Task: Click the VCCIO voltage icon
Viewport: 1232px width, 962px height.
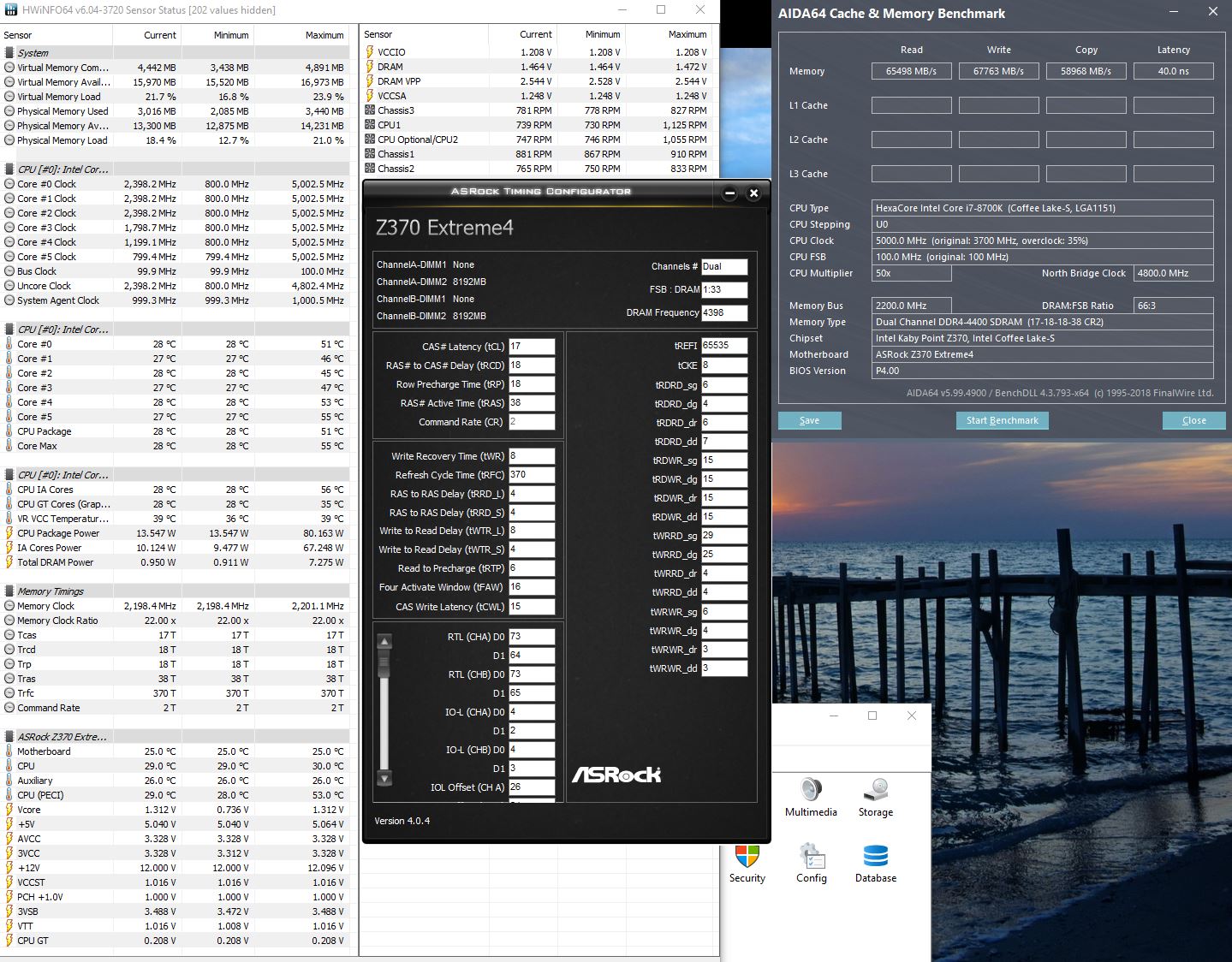Action: 370,52
